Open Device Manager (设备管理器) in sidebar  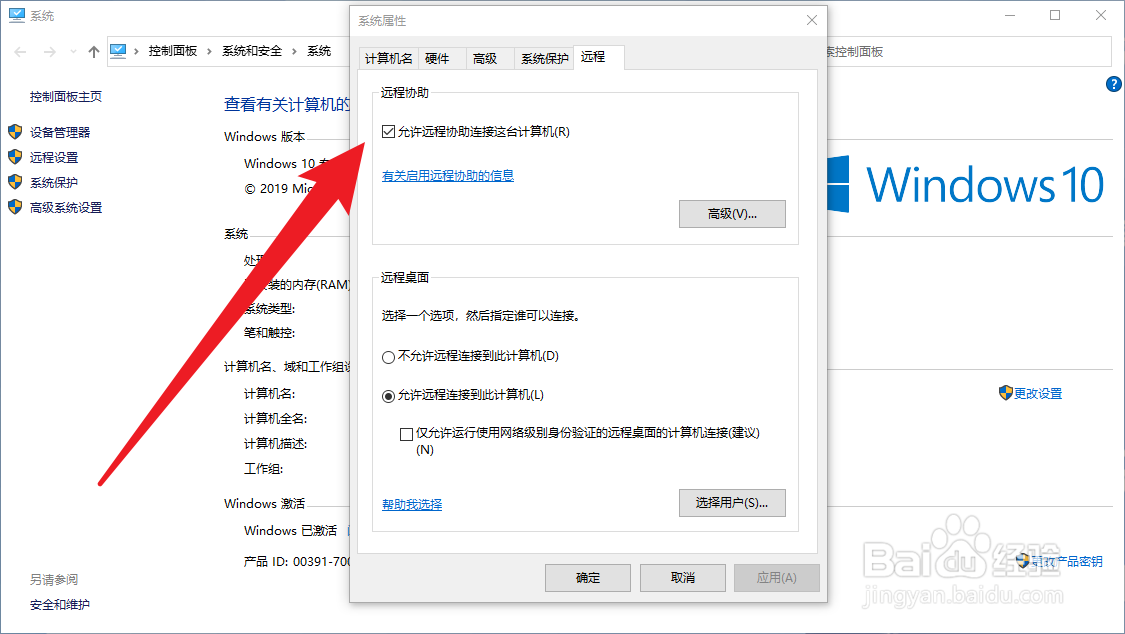pyautogui.click(x=60, y=132)
